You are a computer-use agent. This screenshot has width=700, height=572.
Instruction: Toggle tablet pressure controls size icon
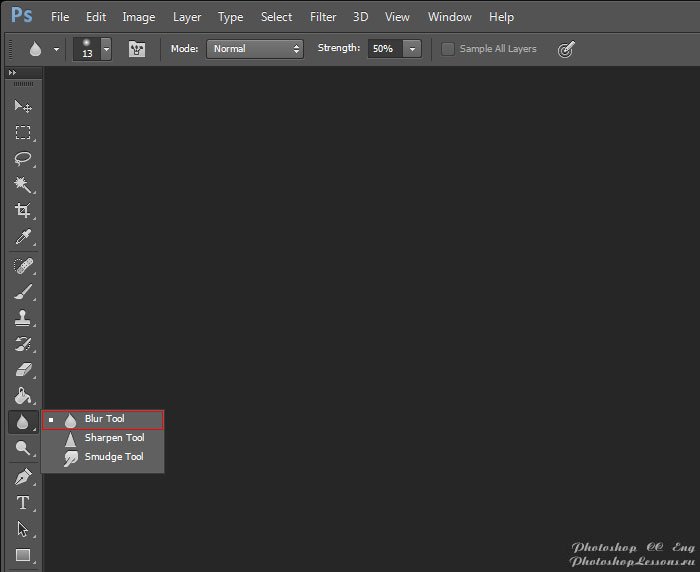click(x=566, y=48)
